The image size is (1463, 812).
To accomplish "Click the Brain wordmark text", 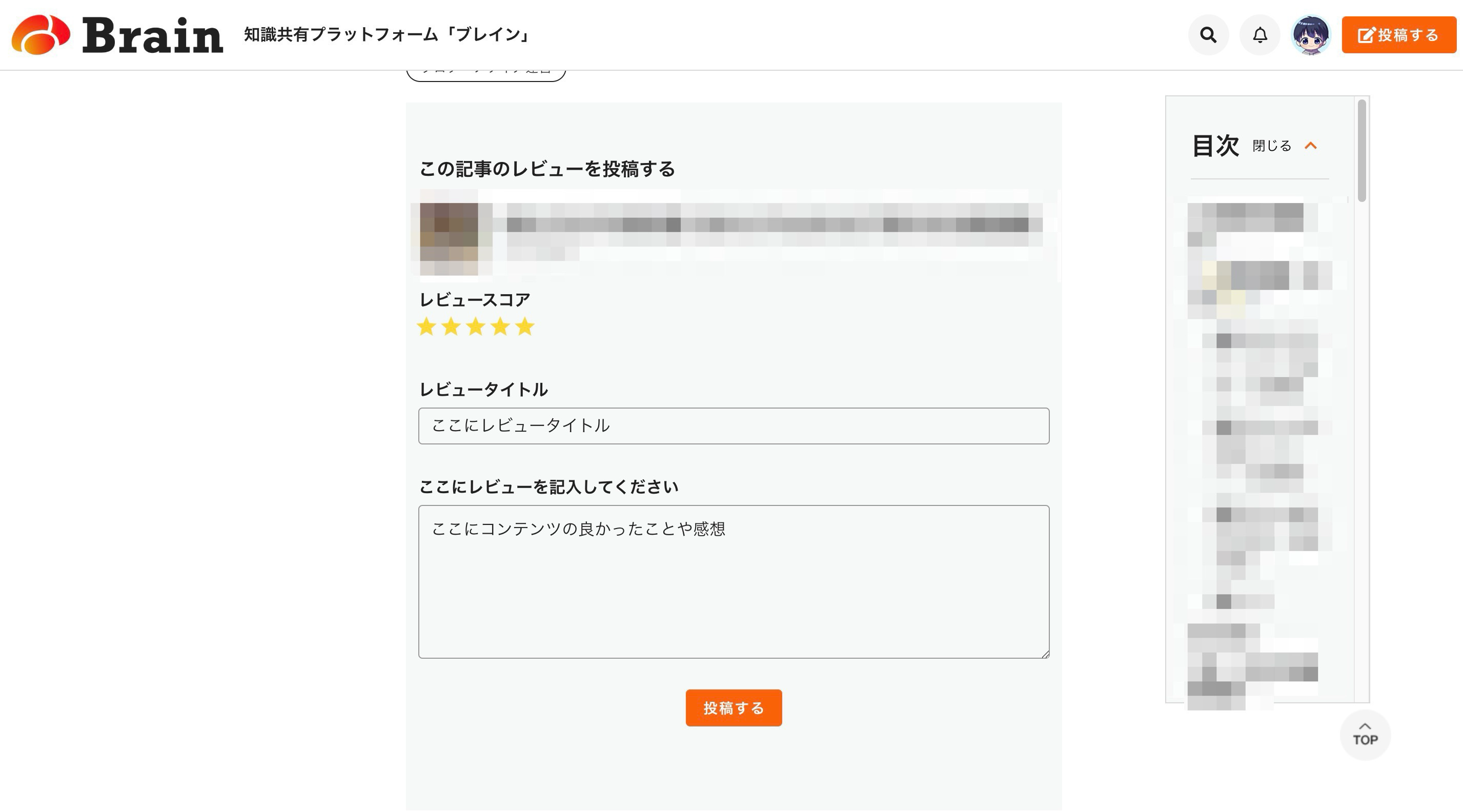I will click(x=152, y=35).
